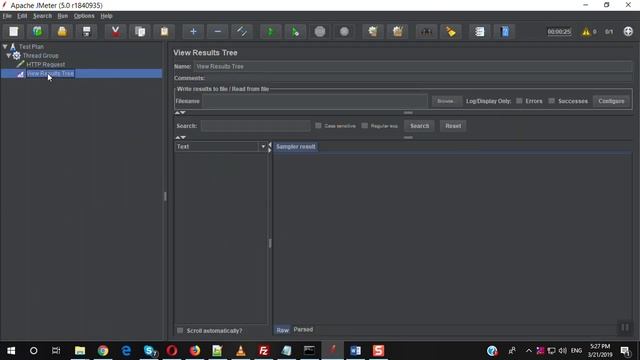Click the Search text field
The height and width of the screenshot is (360, 640).
tap(256, 126)
